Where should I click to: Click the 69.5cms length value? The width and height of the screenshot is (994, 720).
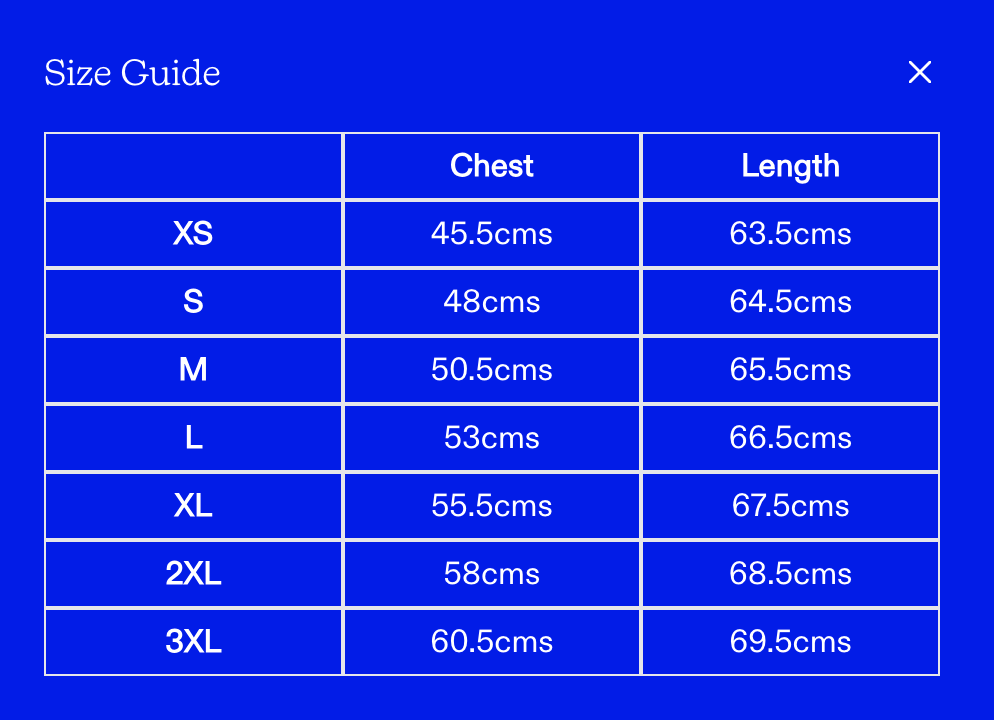point(790,642)
